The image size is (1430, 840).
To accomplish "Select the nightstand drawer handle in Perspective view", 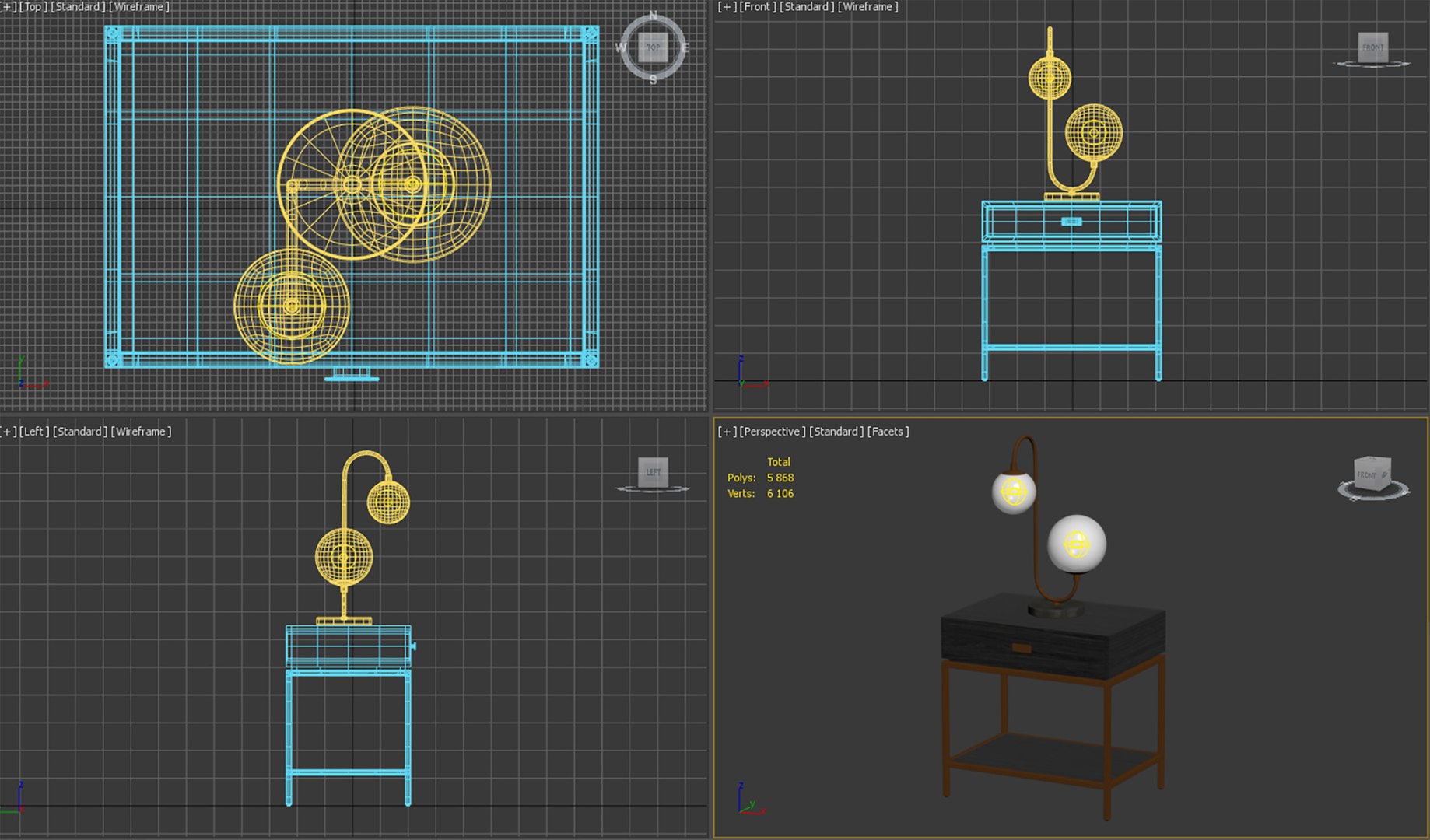I will [1022, 649].
